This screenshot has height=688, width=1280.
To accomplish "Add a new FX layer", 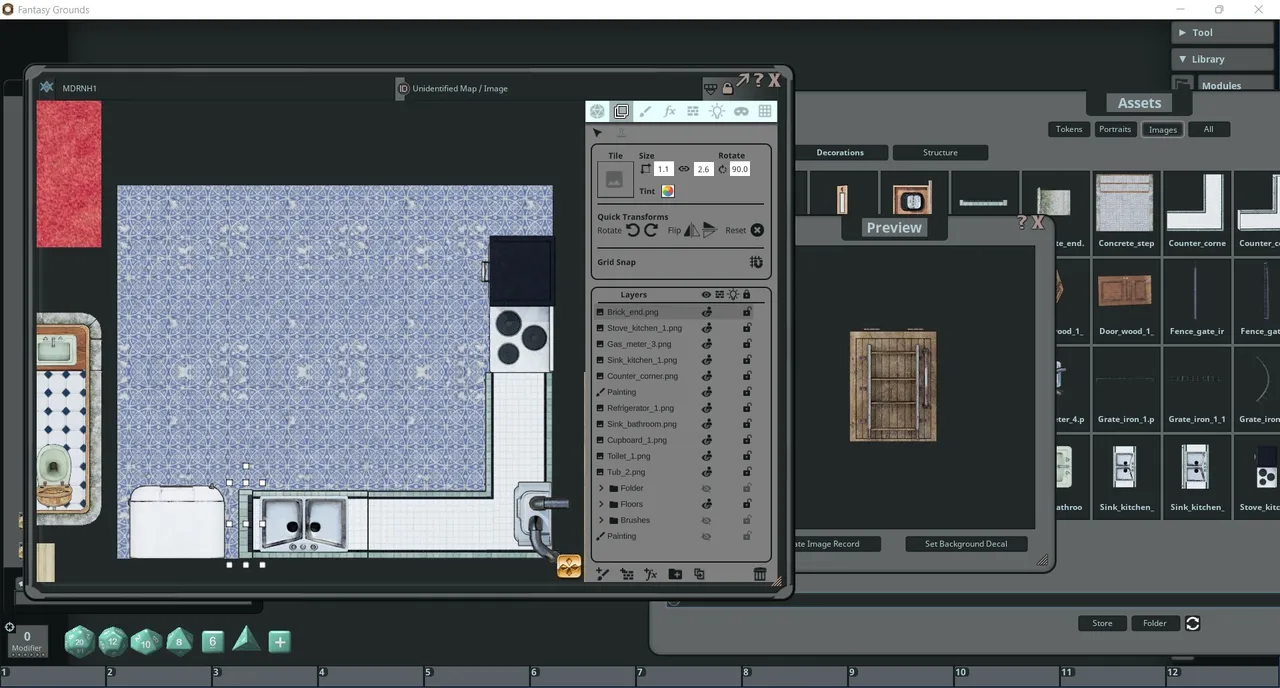I will 651,574.
